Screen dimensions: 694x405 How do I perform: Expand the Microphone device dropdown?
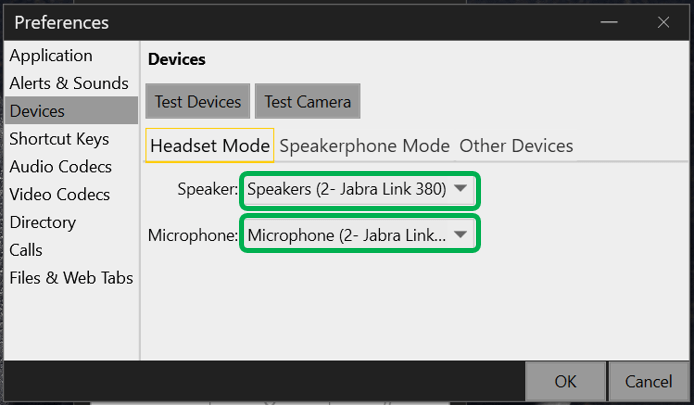tap(358, 235)
